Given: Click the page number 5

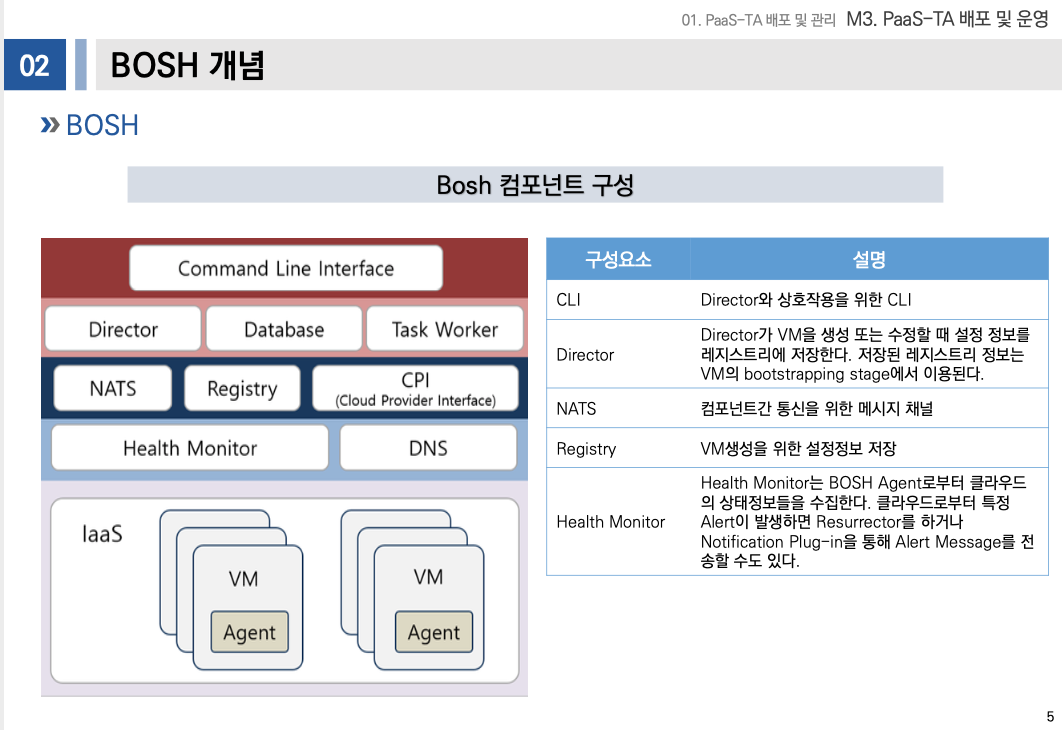Looking at the screenshot, I should pyautogui.click(x=1050, y=716).
